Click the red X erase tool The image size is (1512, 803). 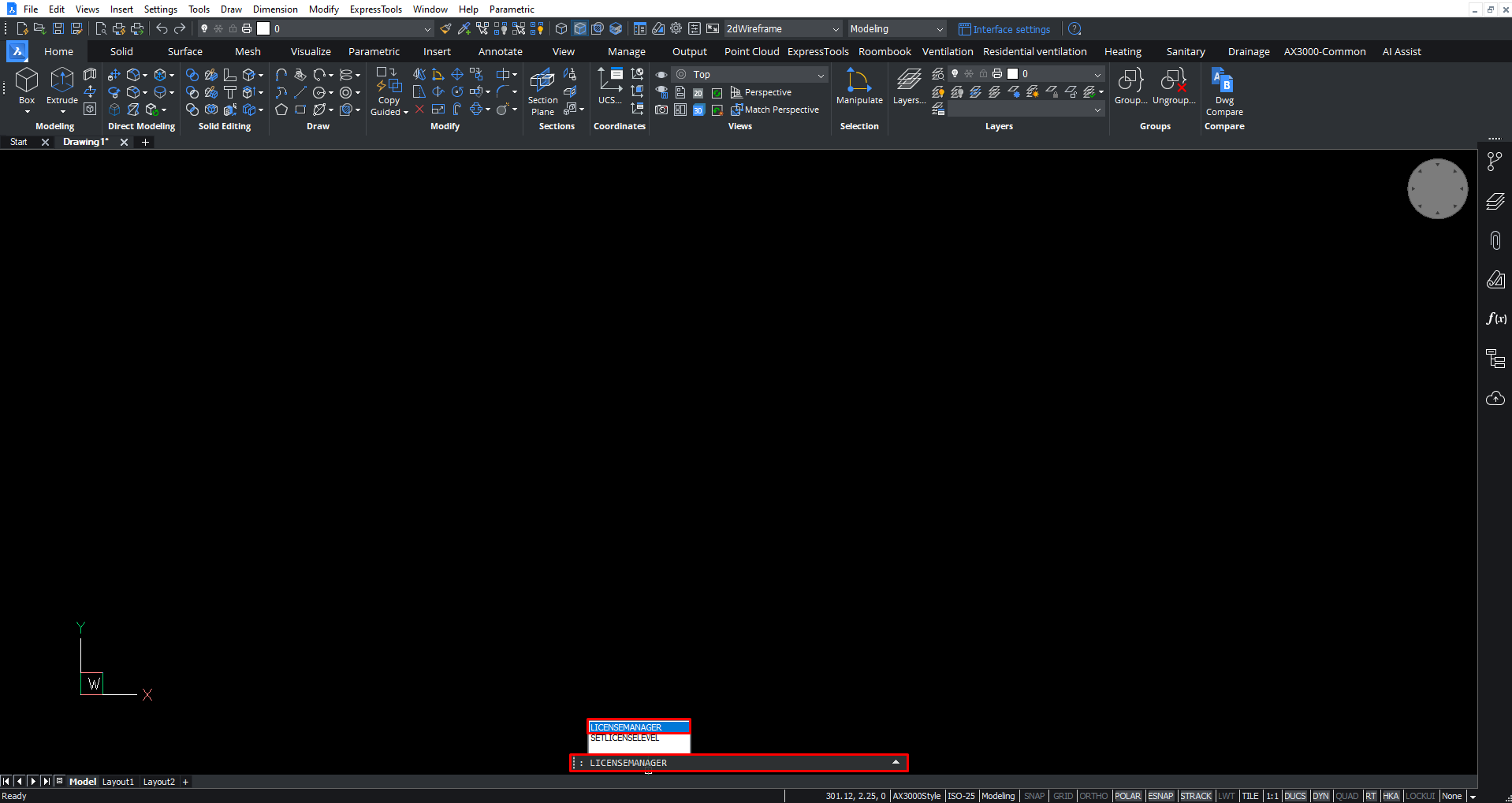coord(419,110)
